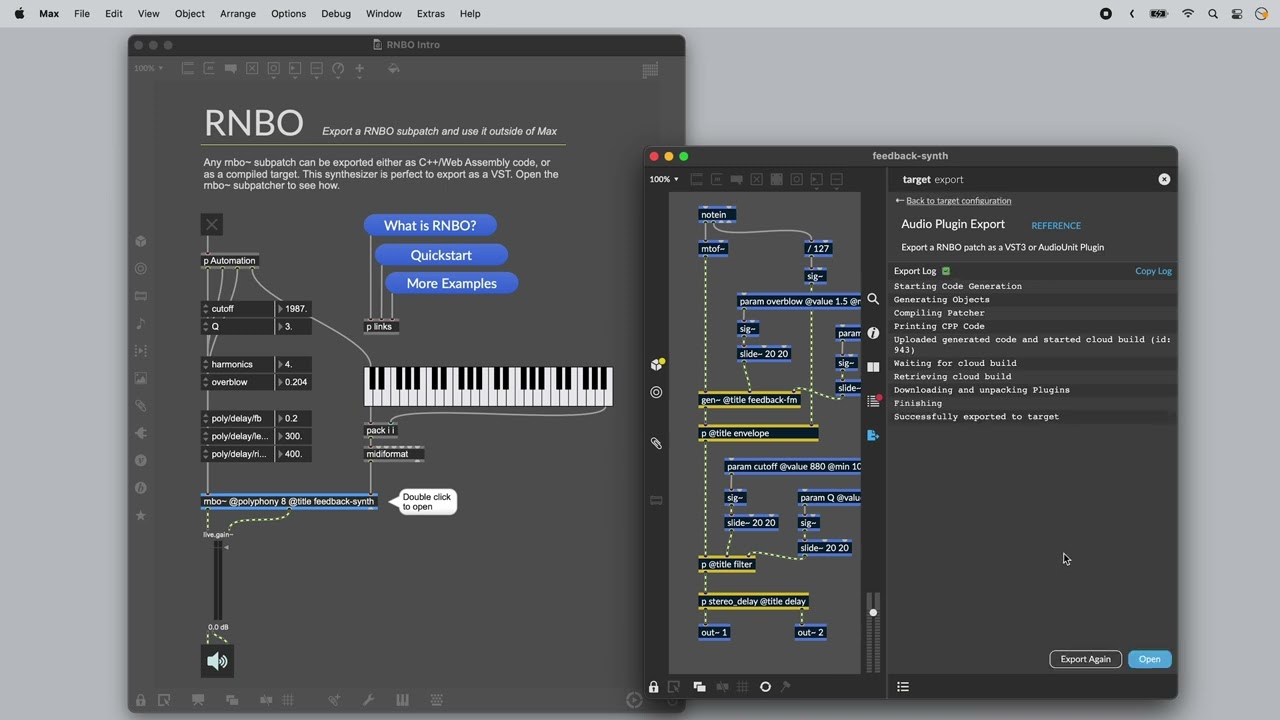The image size is (1280, 720).
Task: Click the What is RNBO? button
Action: pos(430,225)
